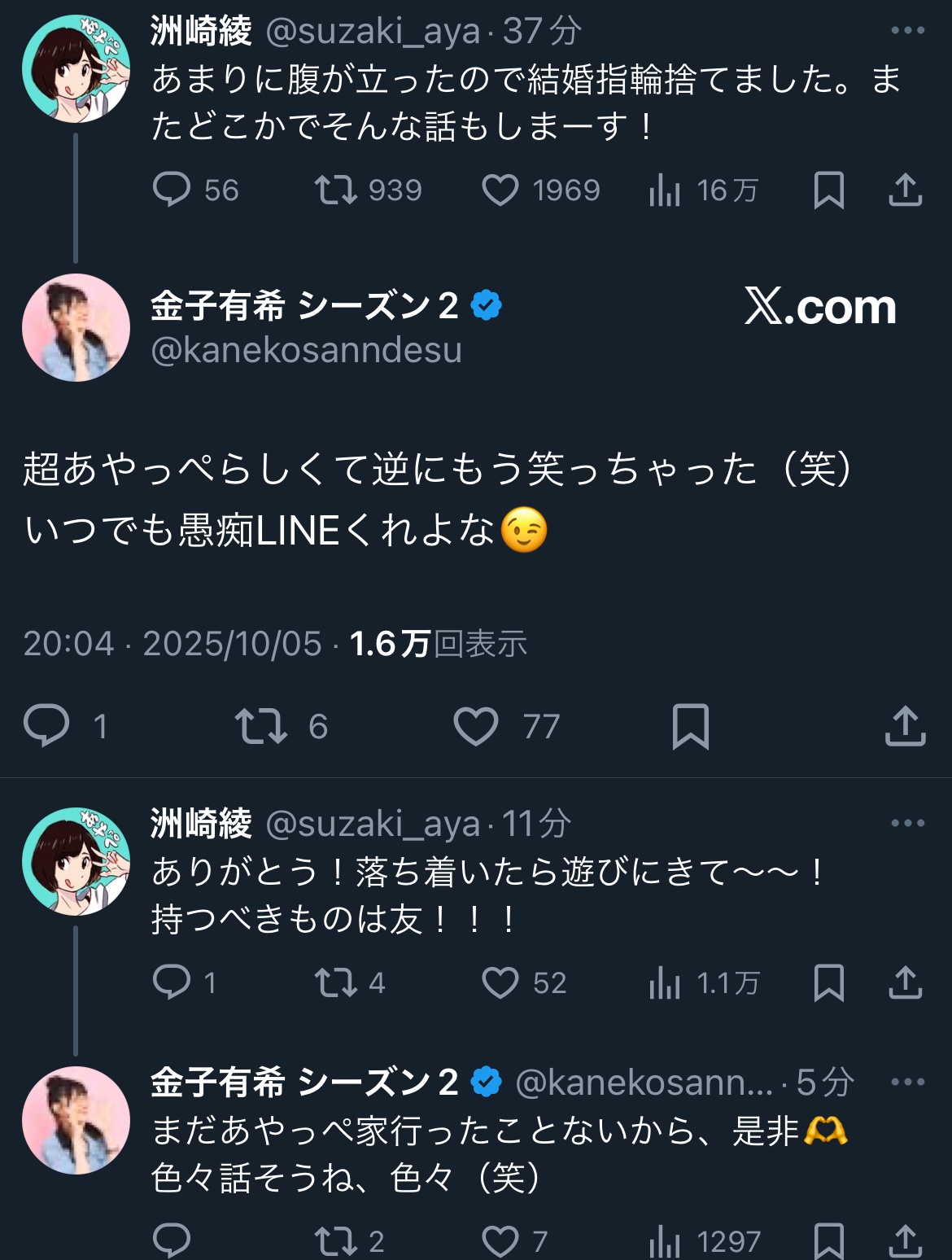Open more options on the 11分 reply
Viewport: 952px width, 1260px height.
(x=907, y=823)
